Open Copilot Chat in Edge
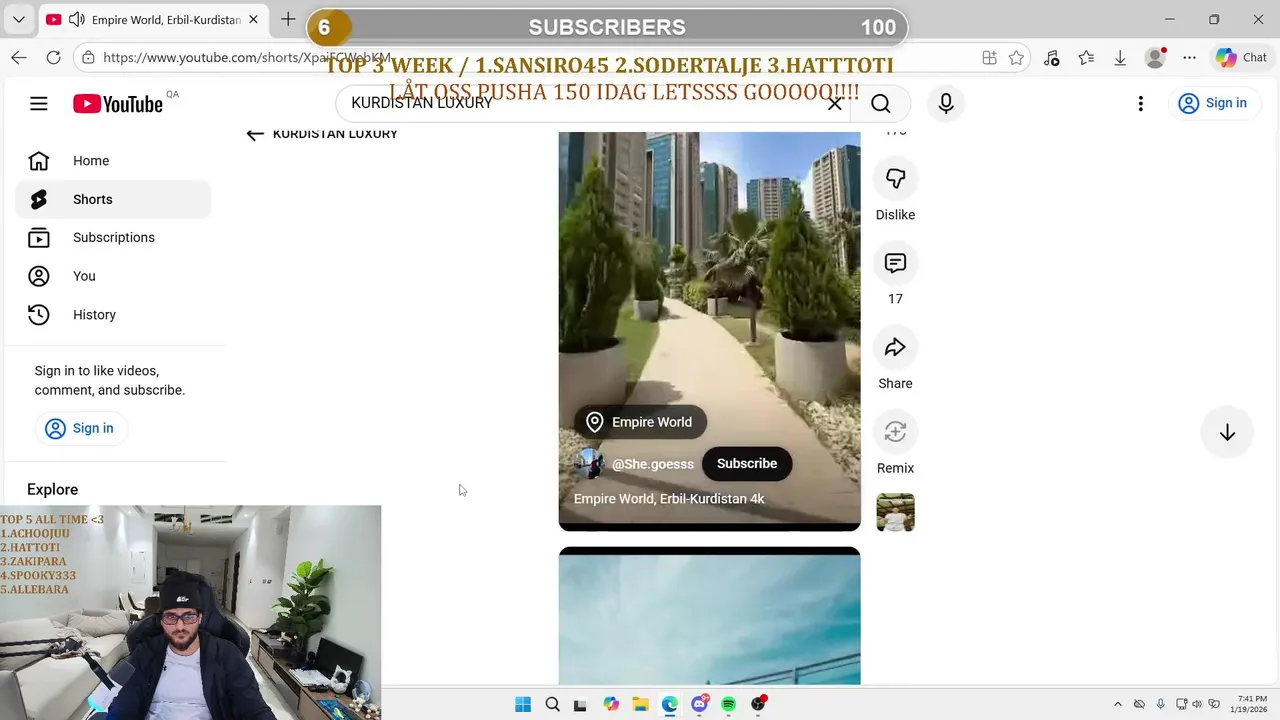 pyautogui.click(x=1241, y=58)
